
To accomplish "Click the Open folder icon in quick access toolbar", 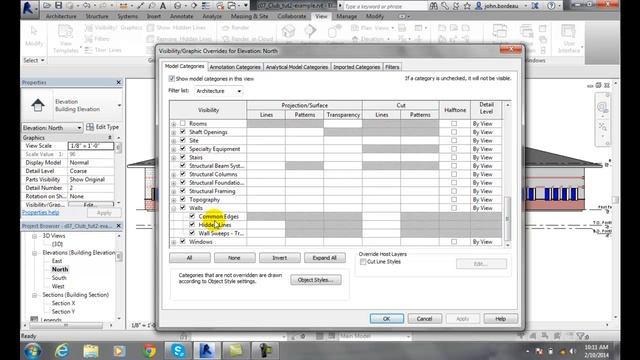I will (47, 6).
